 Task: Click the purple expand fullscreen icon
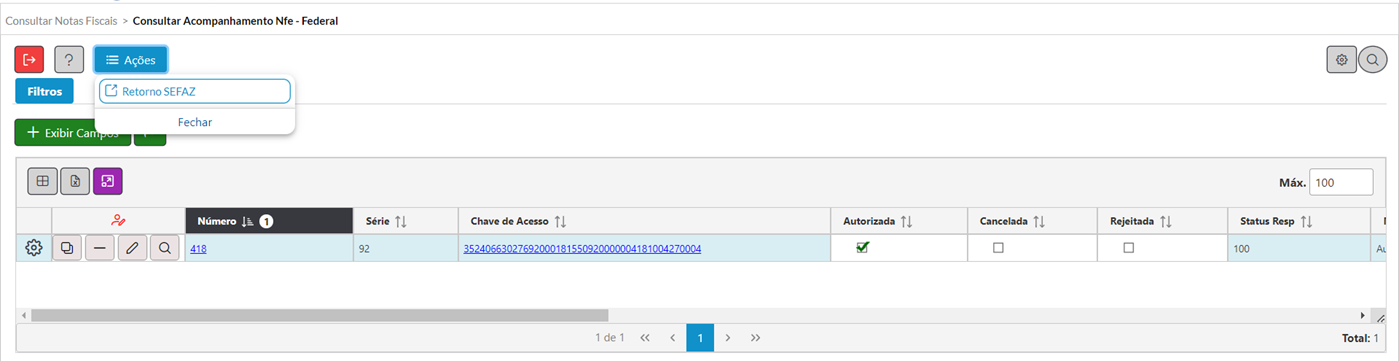tap(108, 181)
